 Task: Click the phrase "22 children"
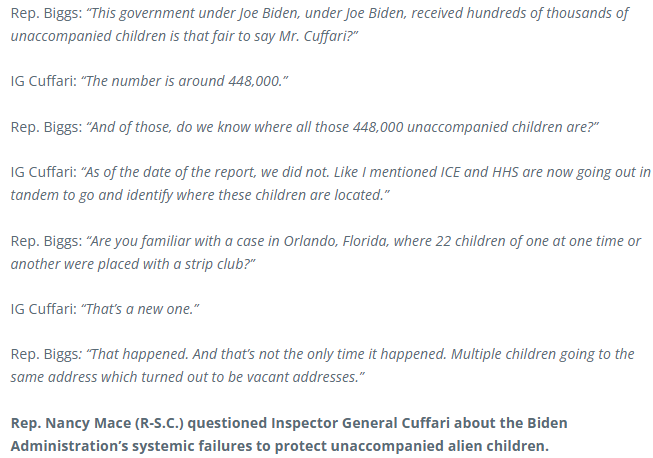448,243
